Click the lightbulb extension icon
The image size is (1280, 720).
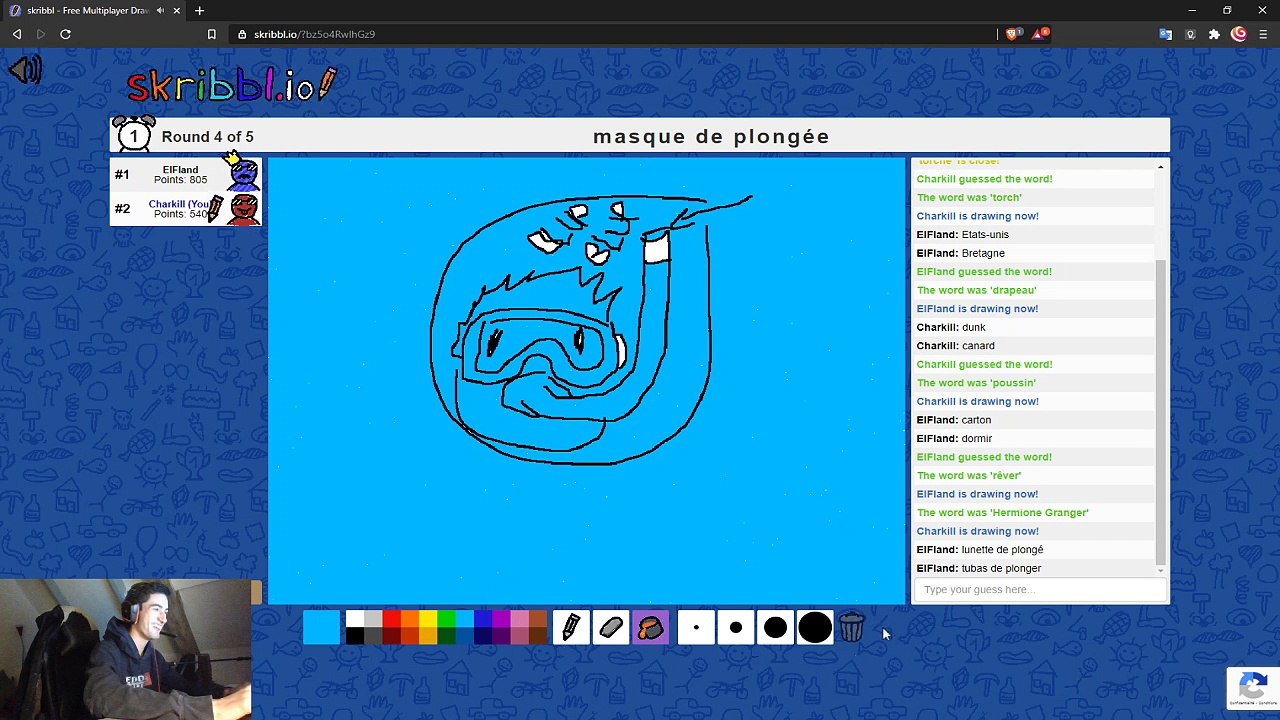pos(1190,34)
